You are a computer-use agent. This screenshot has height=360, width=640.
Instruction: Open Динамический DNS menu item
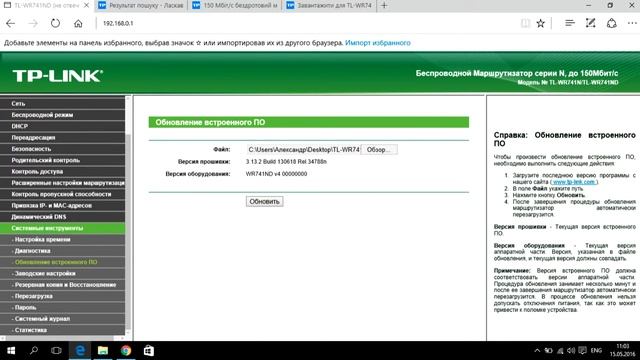coord(62,217)
